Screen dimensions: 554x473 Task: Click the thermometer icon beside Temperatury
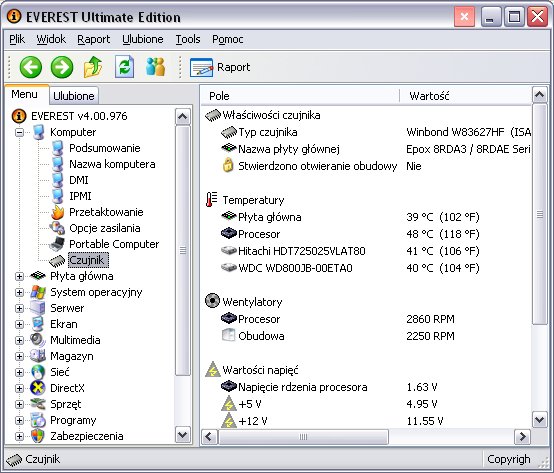(212, 200)
